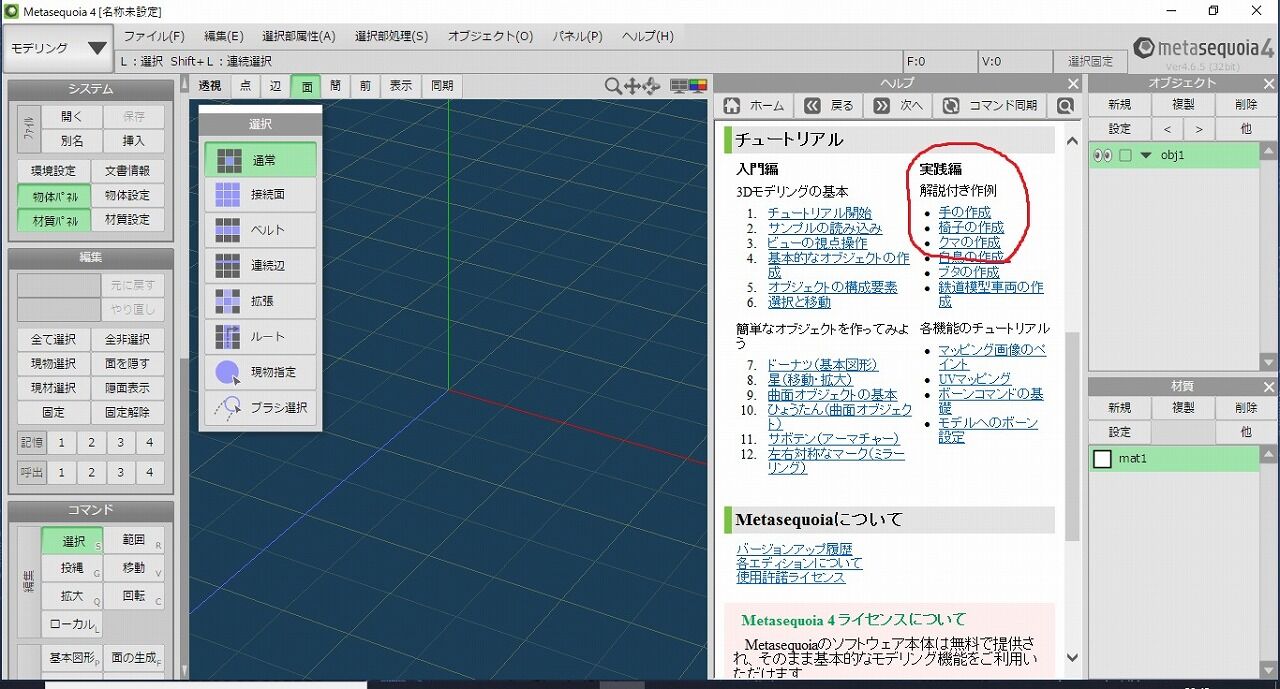Open the 表示 display dropdown in viewport header
This screenshot has width=1280, height=689.
click(x=401, y=86)
